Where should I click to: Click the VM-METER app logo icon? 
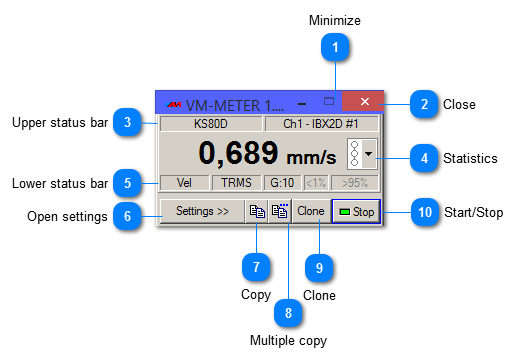(x=174, y=105)
